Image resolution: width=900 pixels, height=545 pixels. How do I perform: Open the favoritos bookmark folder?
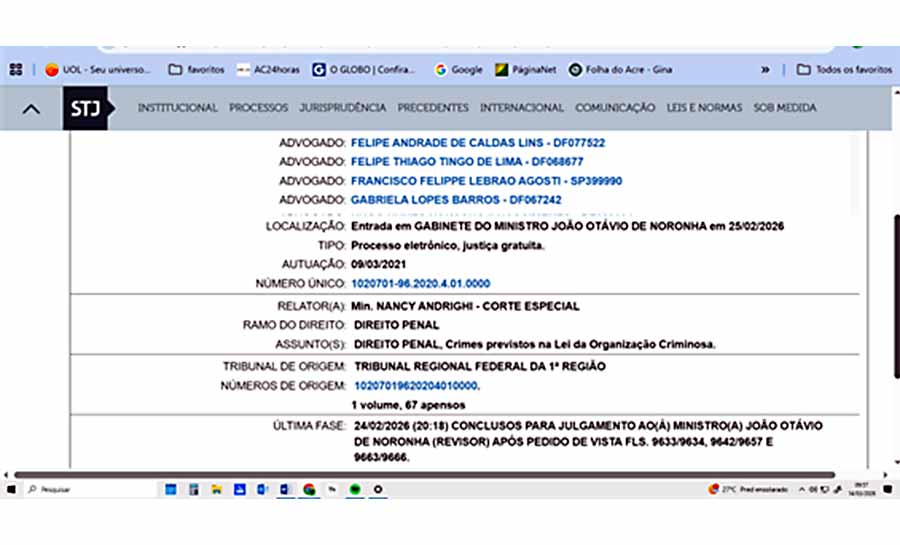(x=197, y=70)
